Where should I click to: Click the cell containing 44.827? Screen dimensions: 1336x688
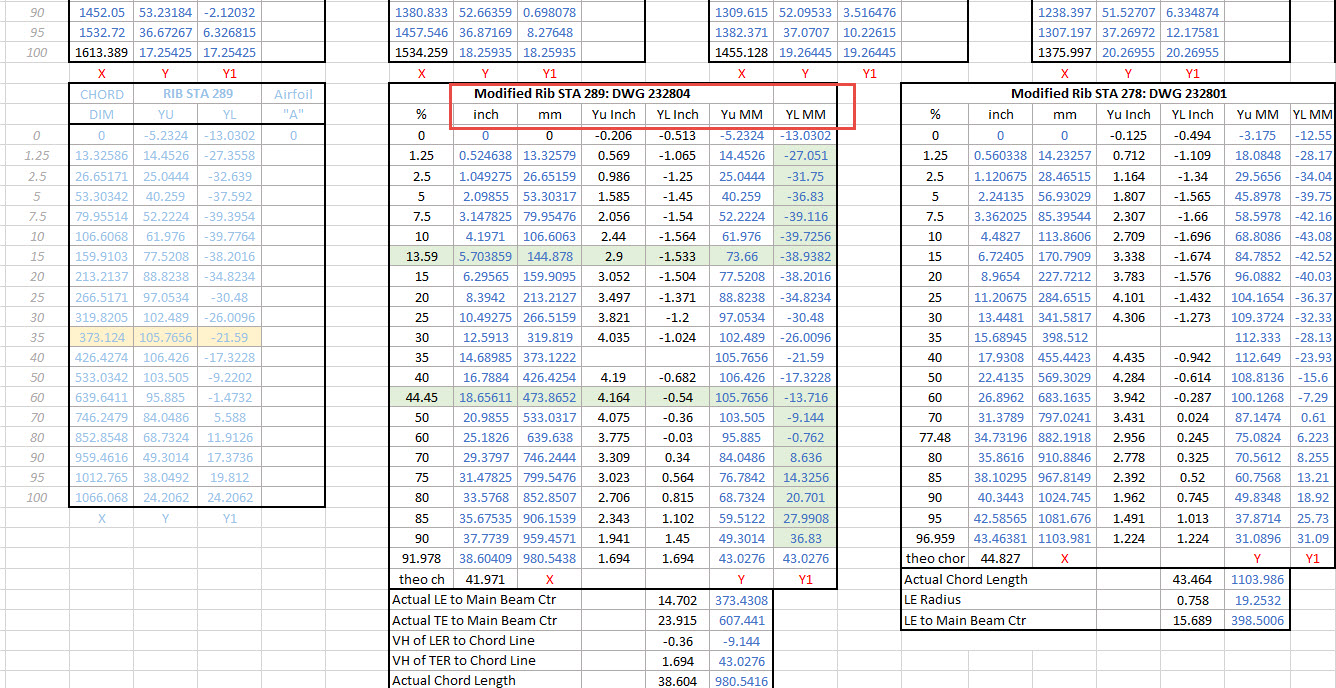pos(999,558)
